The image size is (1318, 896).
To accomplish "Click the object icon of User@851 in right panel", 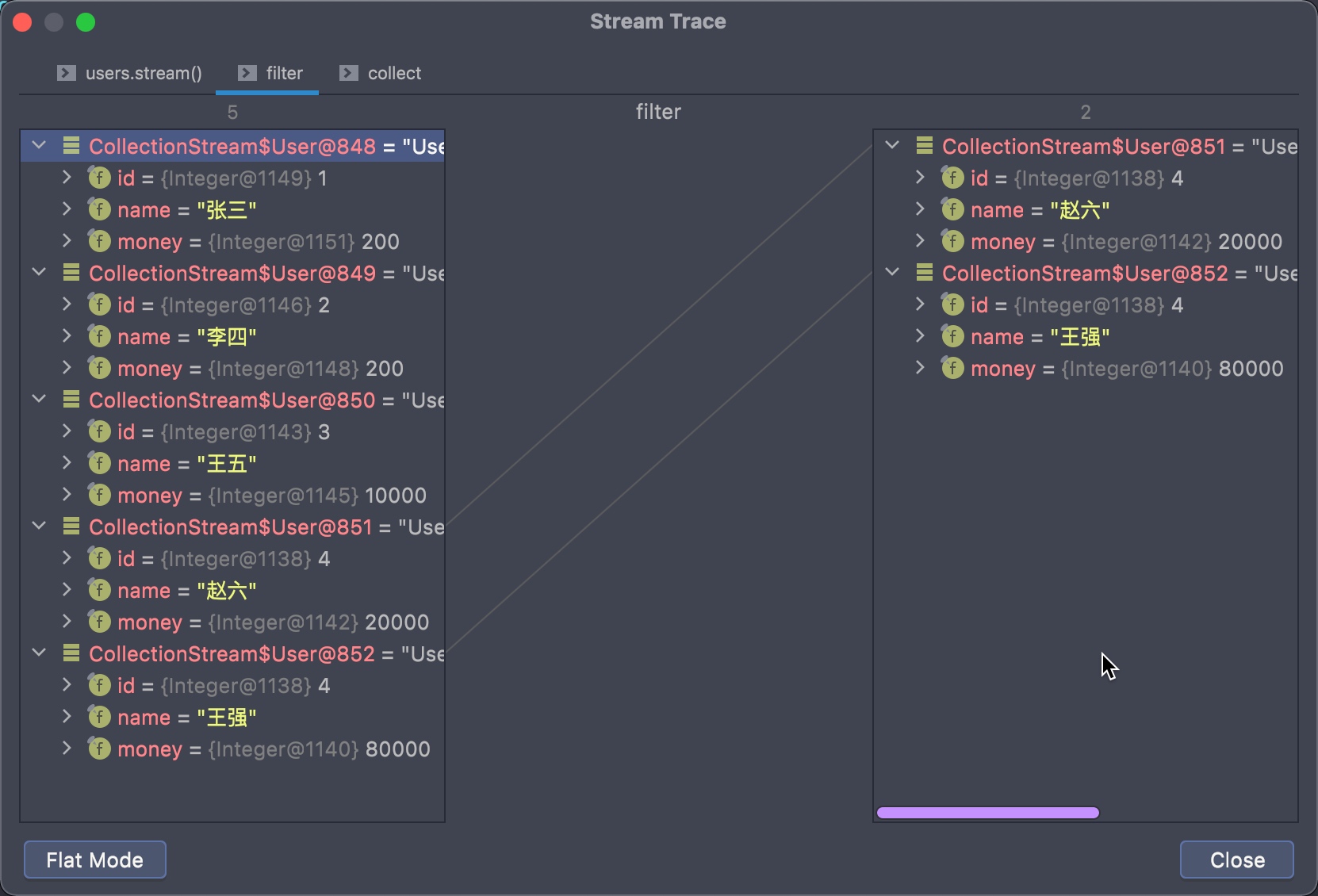I will 924,146.
